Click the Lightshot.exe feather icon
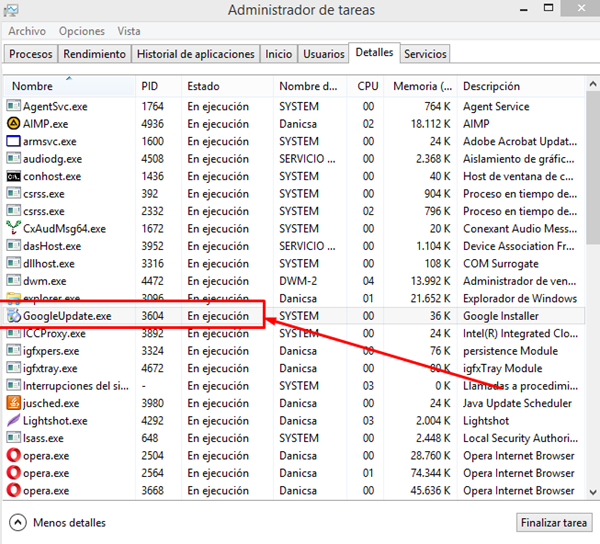 14,421
